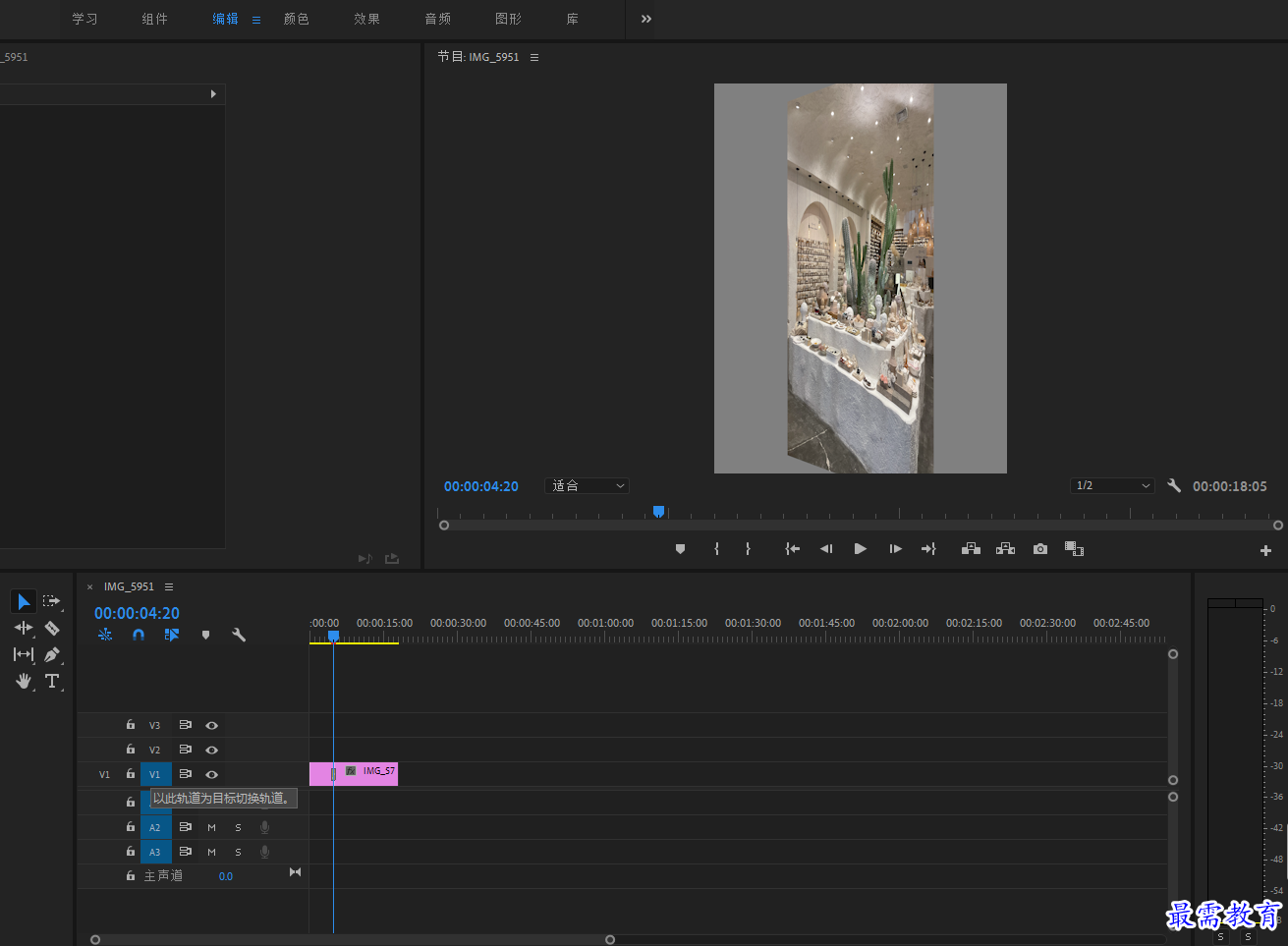Step forward one frame
The height and width of the screenshot is (946, 1288).
(x=895, y=549)
